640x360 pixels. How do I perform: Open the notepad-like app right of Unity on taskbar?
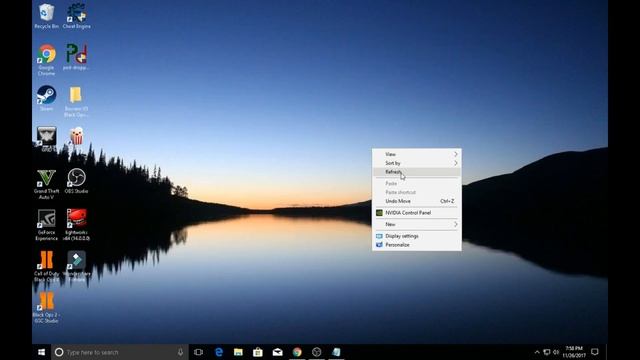(x=336, y=352)
